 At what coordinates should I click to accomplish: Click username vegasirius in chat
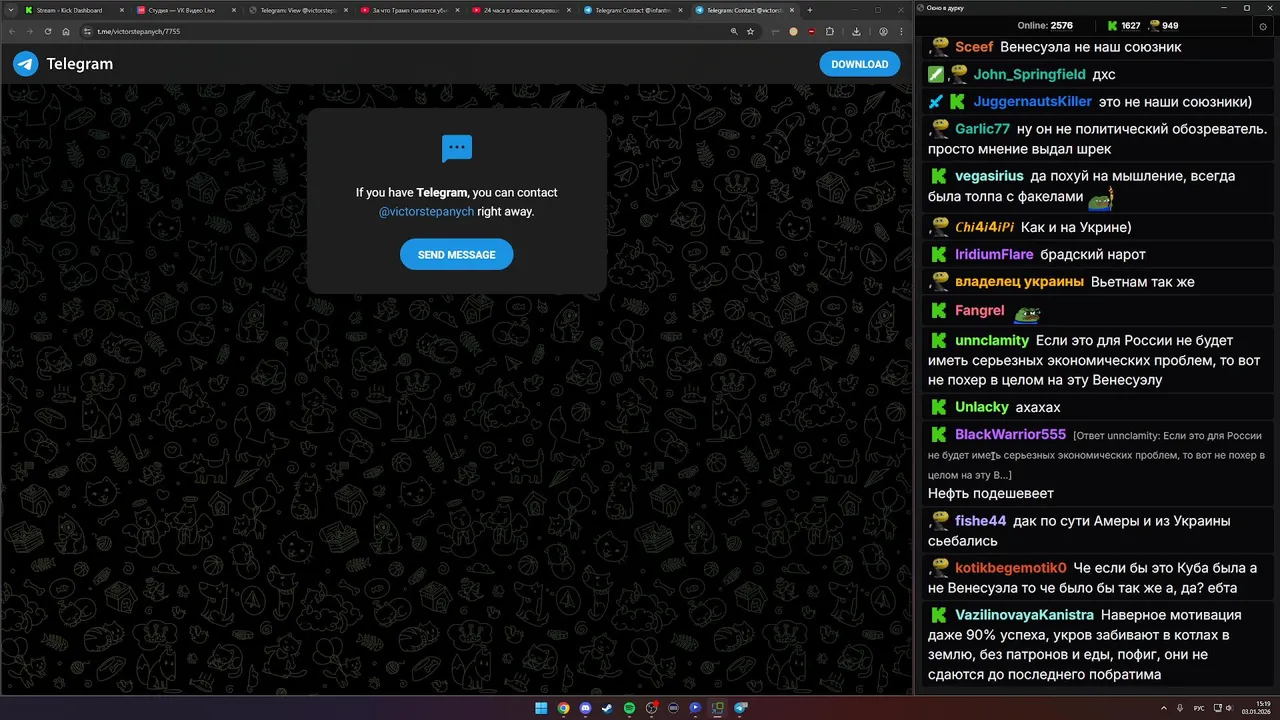(989, 176)
